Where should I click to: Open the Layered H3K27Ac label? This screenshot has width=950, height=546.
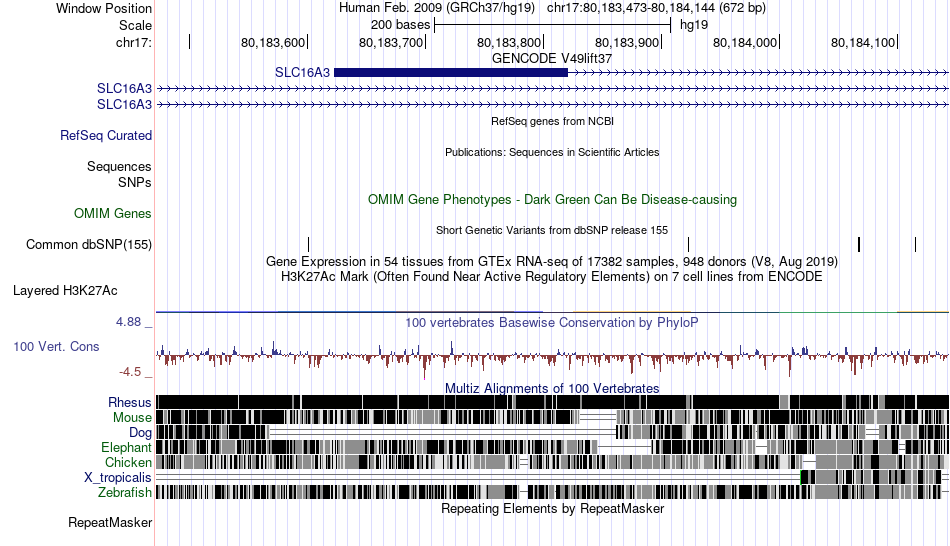pyautogui.click(x=65, y=290)
